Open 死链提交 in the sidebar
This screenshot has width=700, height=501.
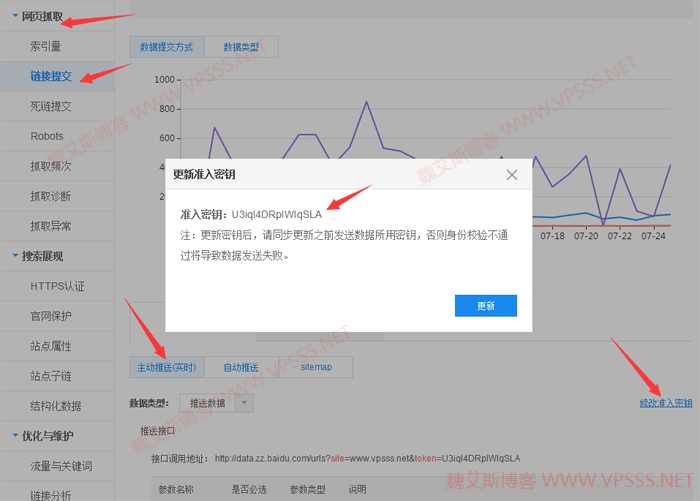tap(51, 106)
